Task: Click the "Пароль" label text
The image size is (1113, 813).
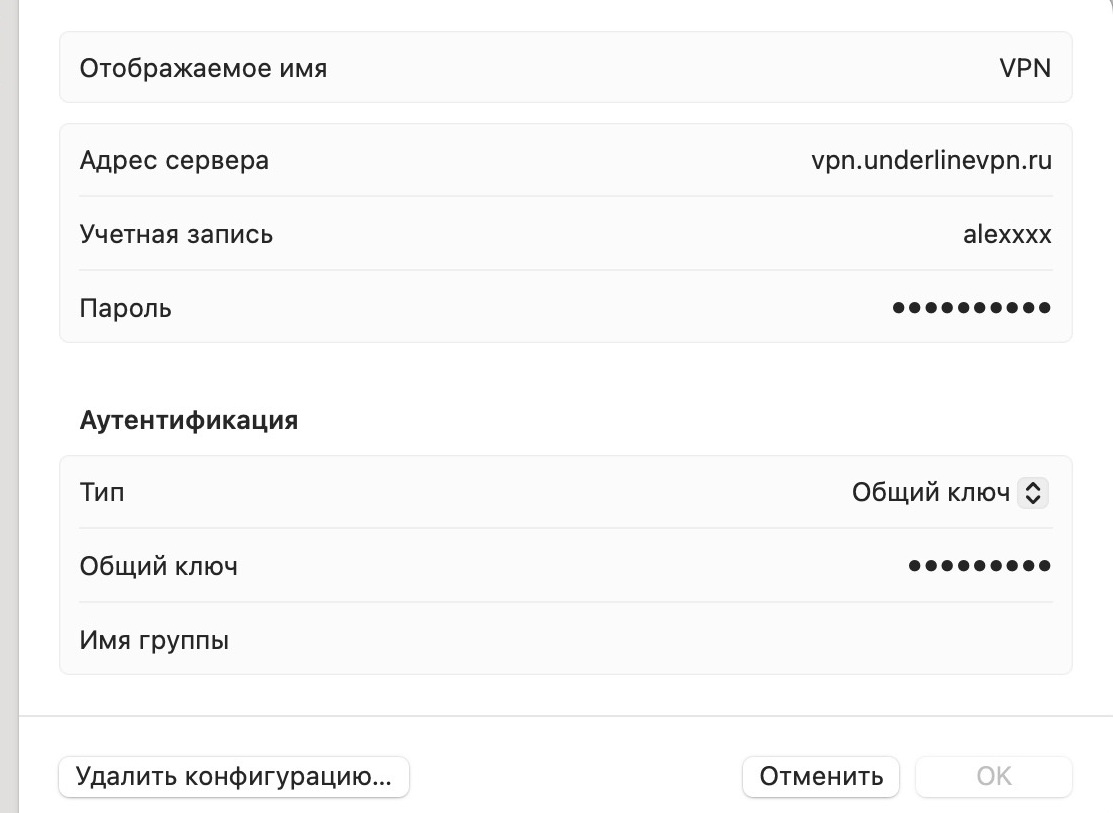Action: [x=126, y=308]
